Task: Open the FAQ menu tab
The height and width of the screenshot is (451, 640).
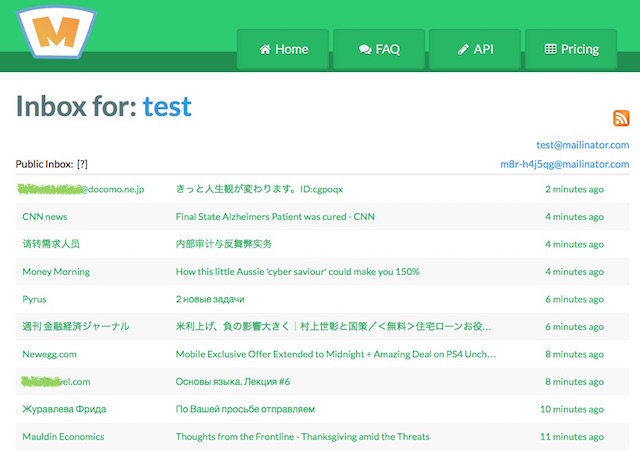Action: [379, 49]
